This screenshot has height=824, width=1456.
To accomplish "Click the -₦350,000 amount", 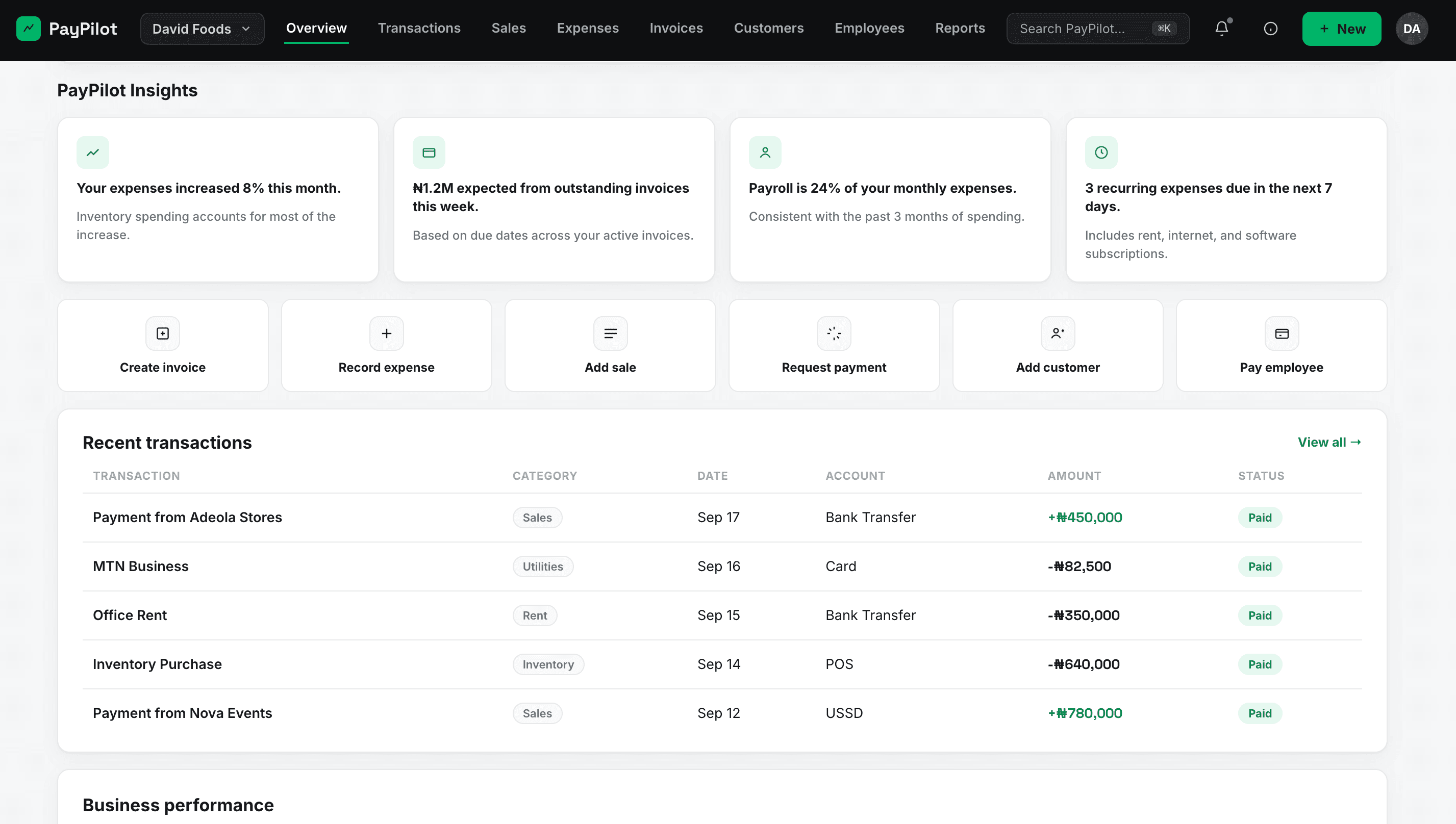I will [1083, 615].
